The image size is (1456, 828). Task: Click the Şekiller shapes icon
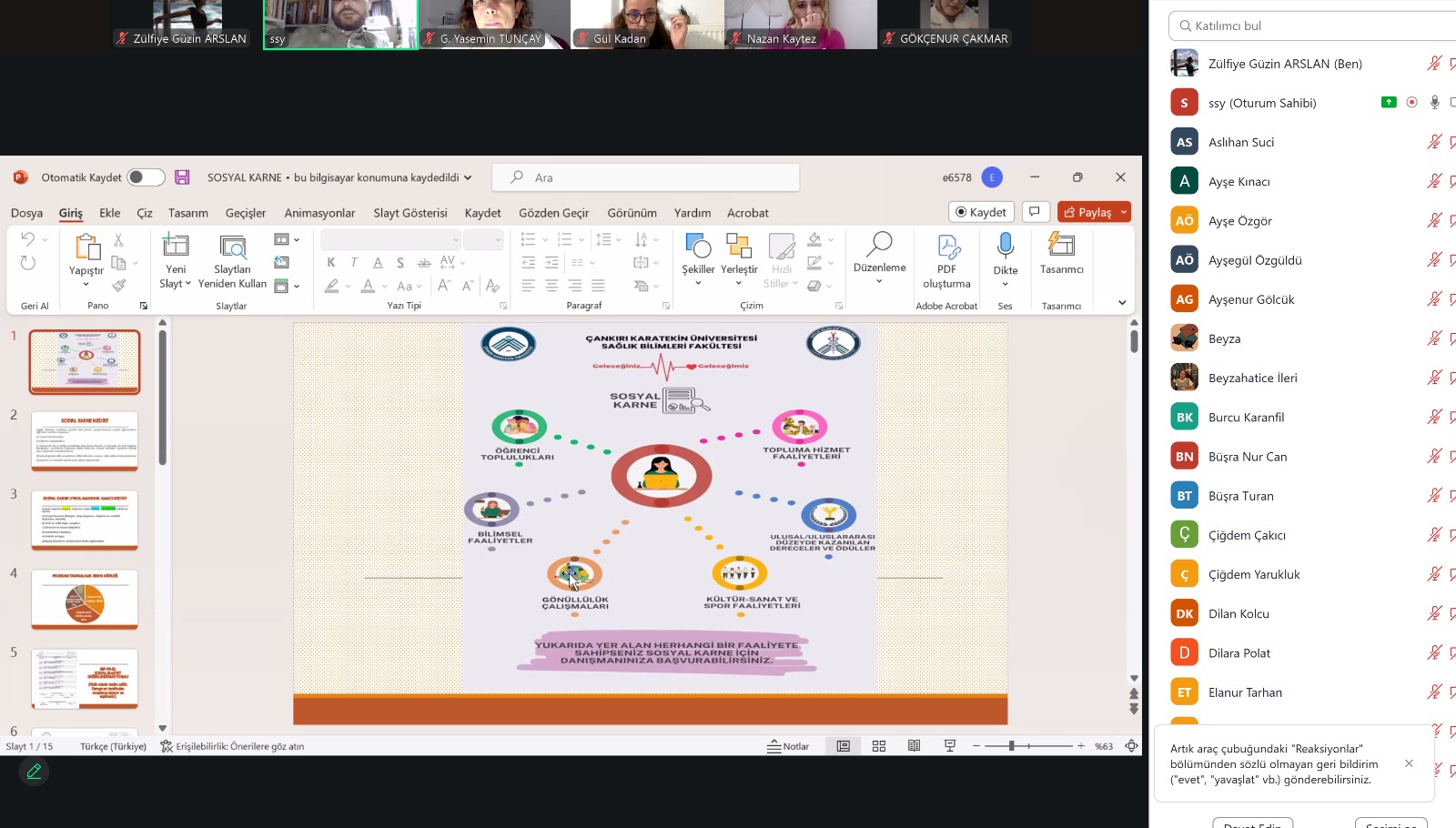point(698,247)
